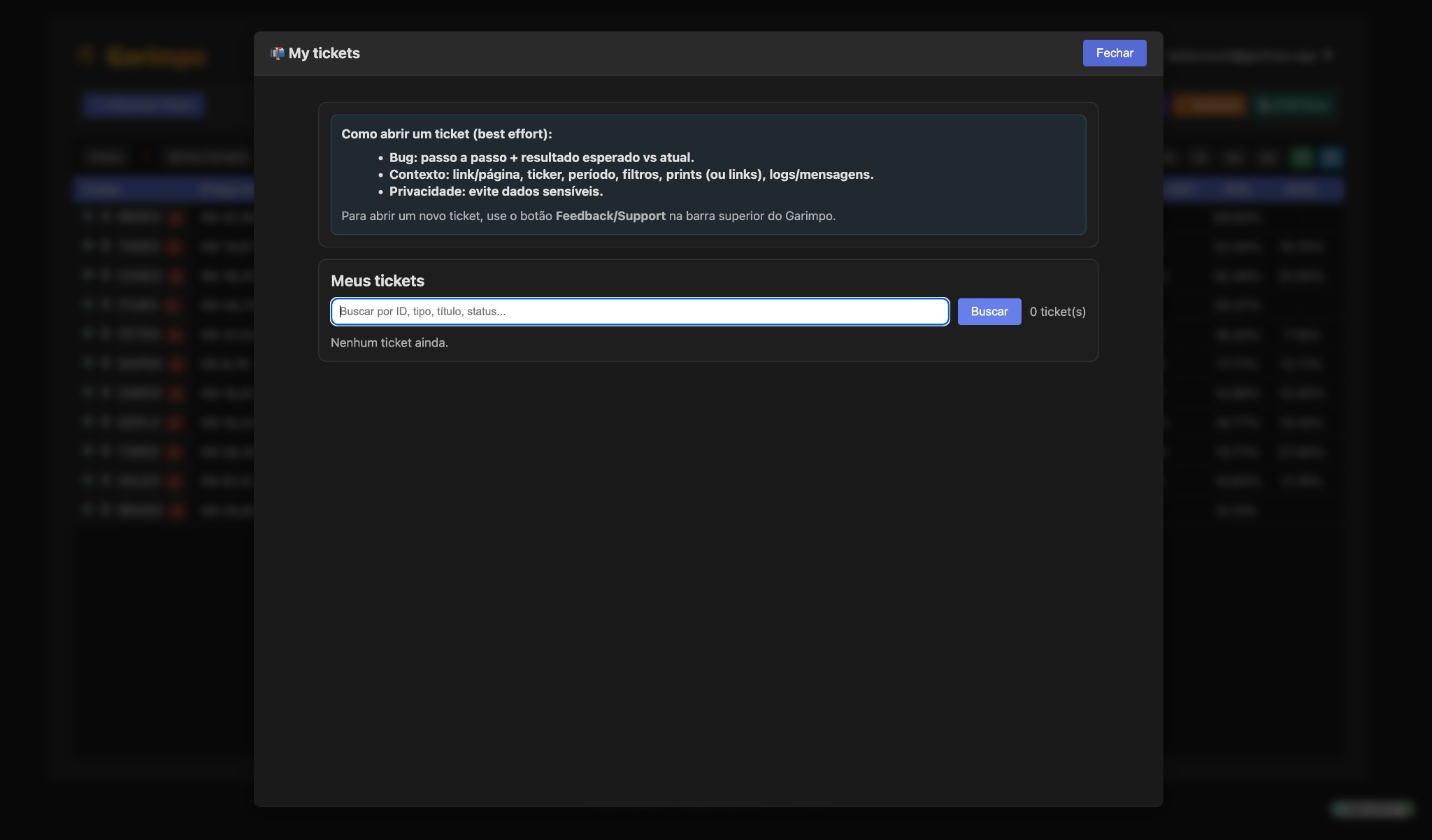
Task: Click the 'Bug: passo a passo' bullet
Action: (541, 158)
